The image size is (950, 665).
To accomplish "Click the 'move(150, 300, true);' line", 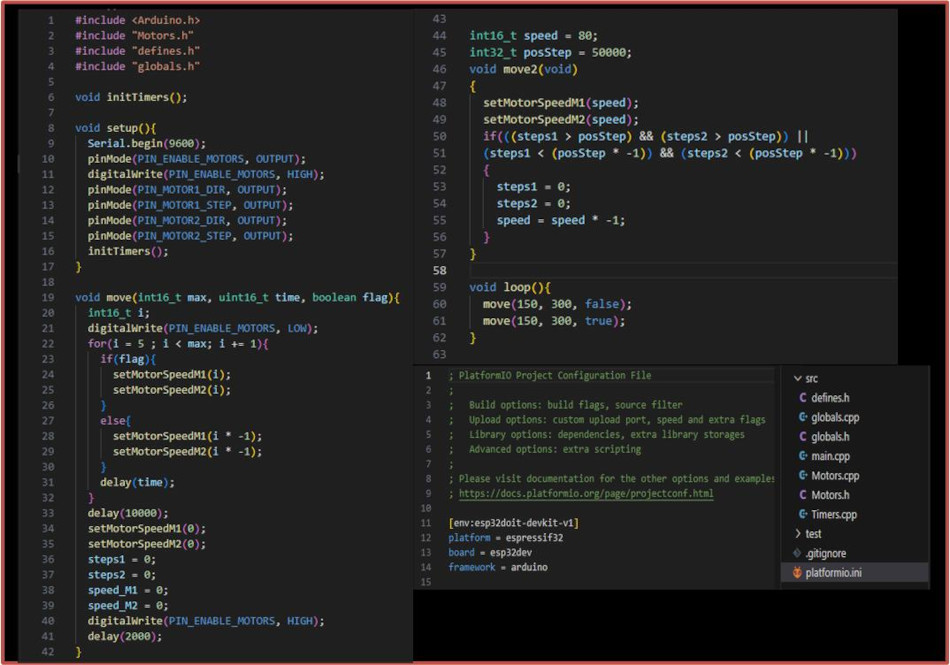I will [x=554, y=321].
